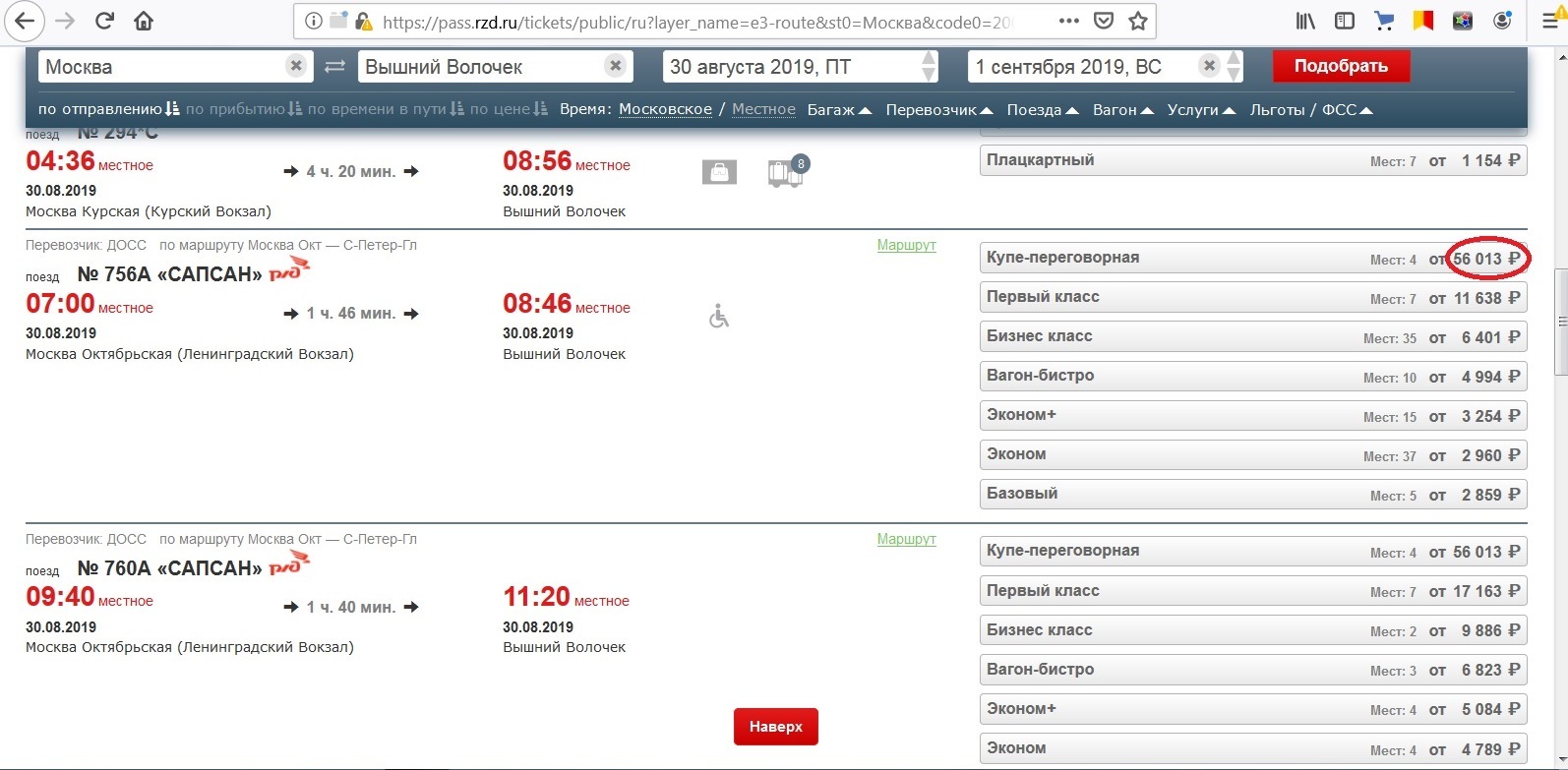This screenshot has height=770, width=1568.
Task: Switch time display to Местное
Action: coord(763,109)
